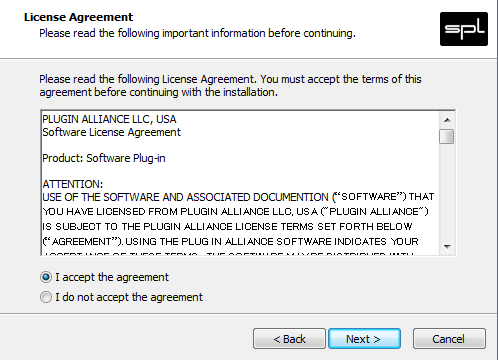Click the license text scrollbar thumb
Image resolution: width=498 pixels, height=360 pixels.
[447, 136]
